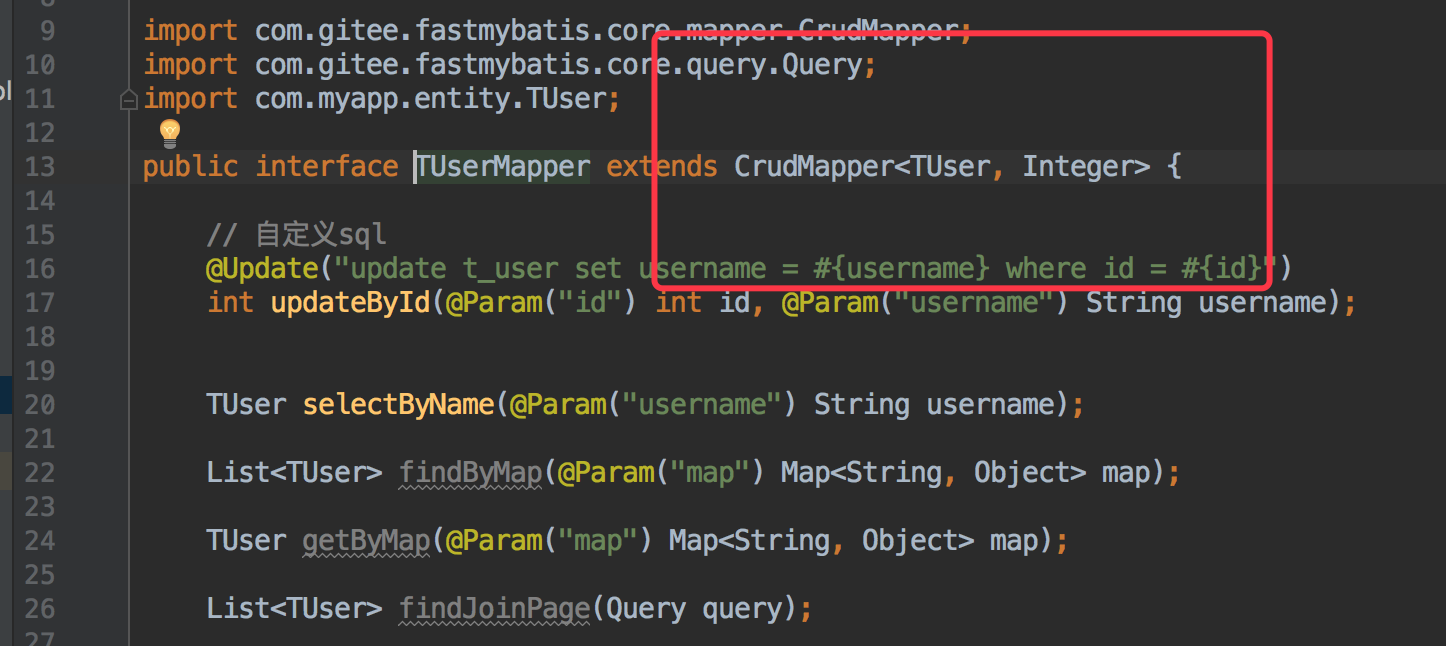Image resolution: width=1446 pixels, height=646 pixels.
Task: Click the CrudMapper supertype in the declaration
Action: [814, 166]
